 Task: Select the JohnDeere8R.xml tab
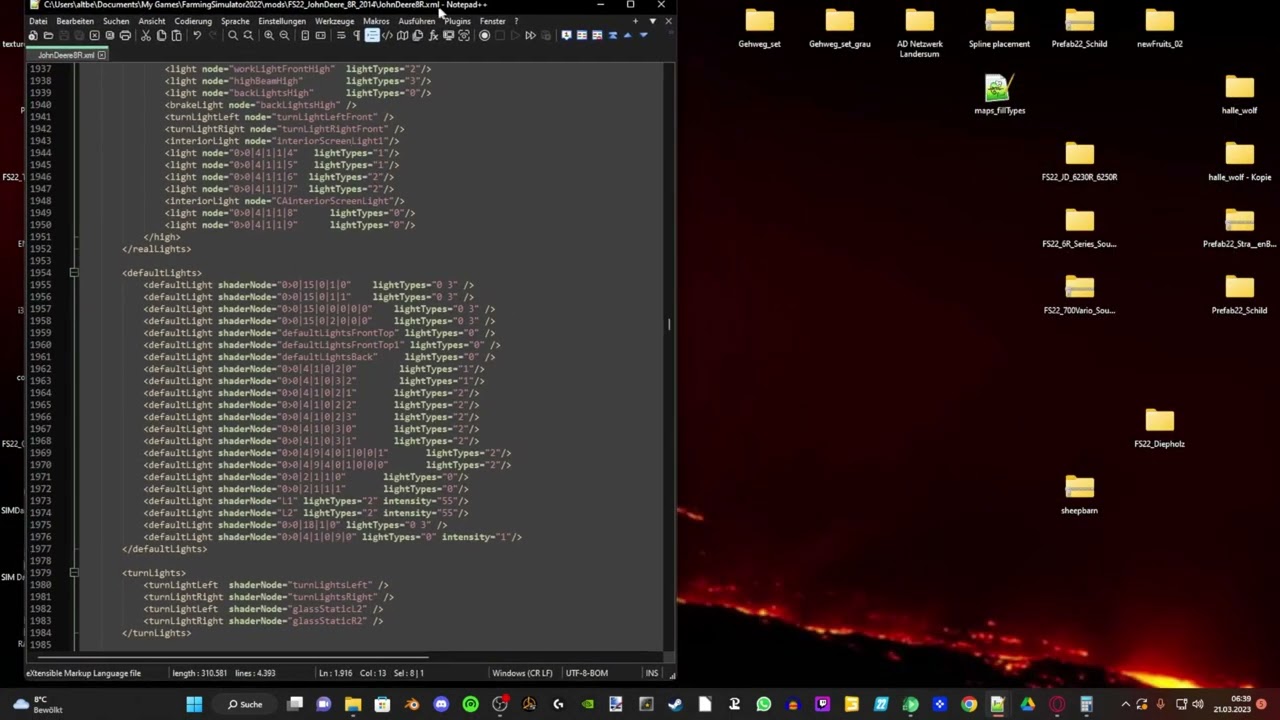pyautogui.click(x=66, y=55)
